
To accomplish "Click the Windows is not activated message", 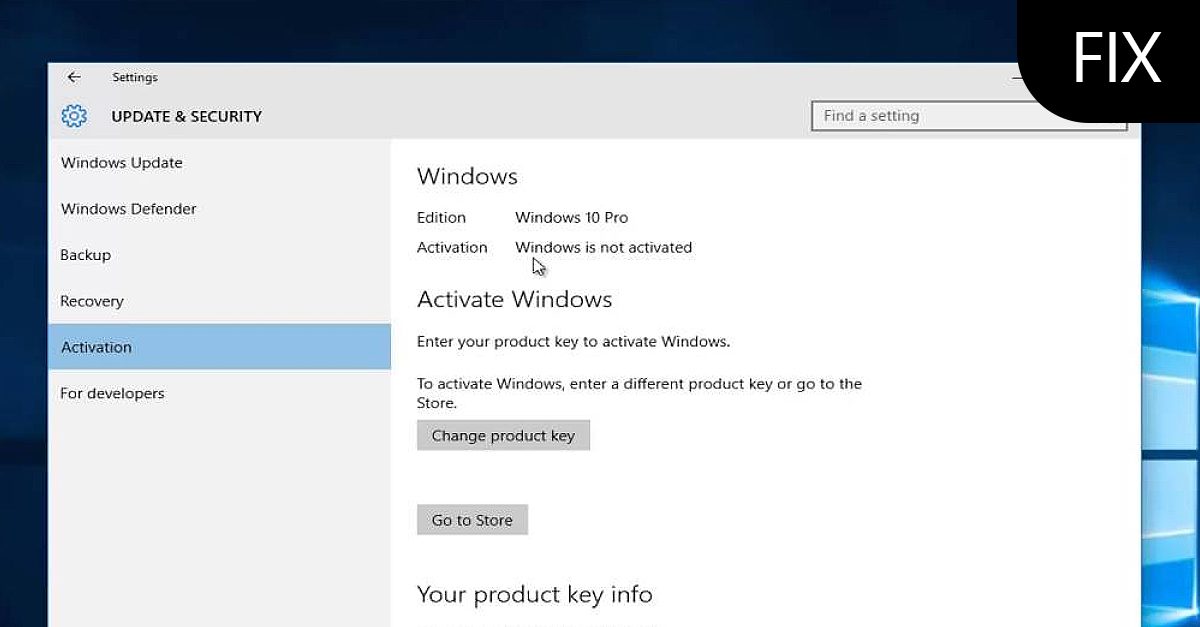I will (604, 247).
